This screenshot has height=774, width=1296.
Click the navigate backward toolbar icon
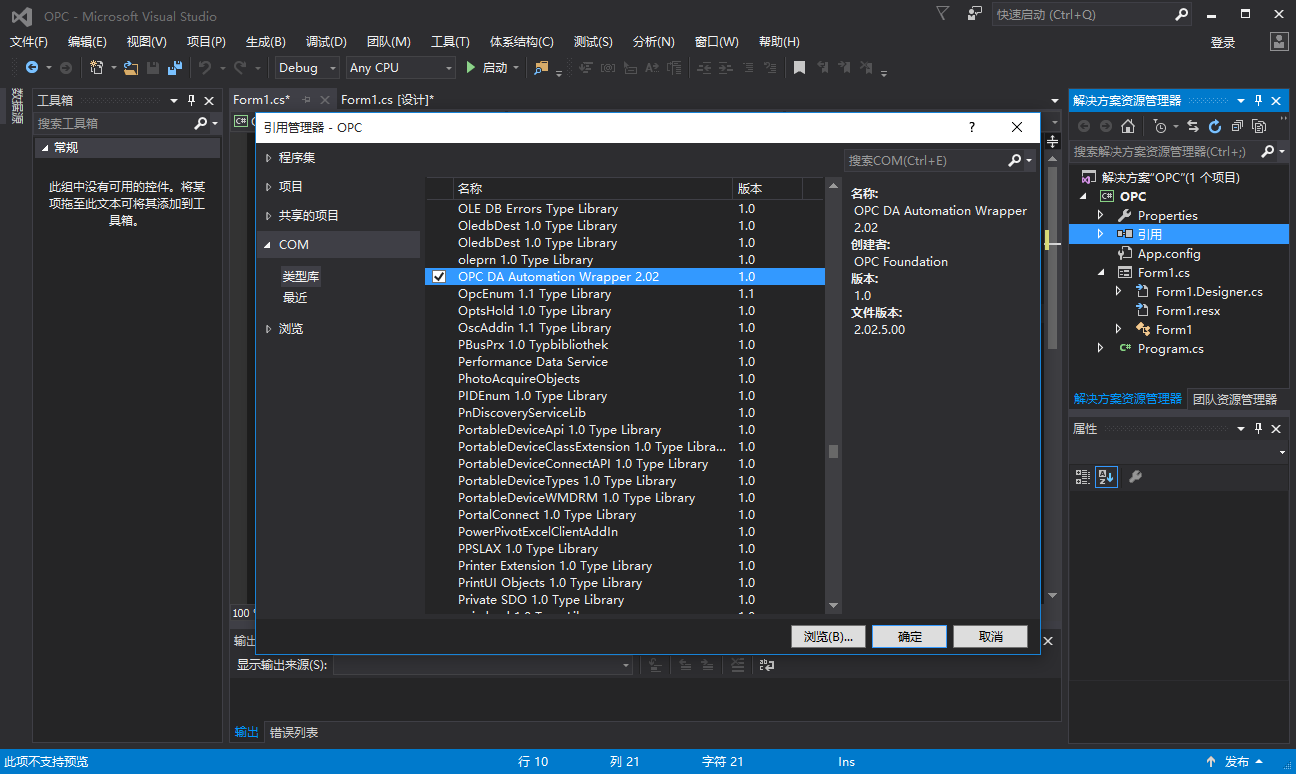click(32, 67)
